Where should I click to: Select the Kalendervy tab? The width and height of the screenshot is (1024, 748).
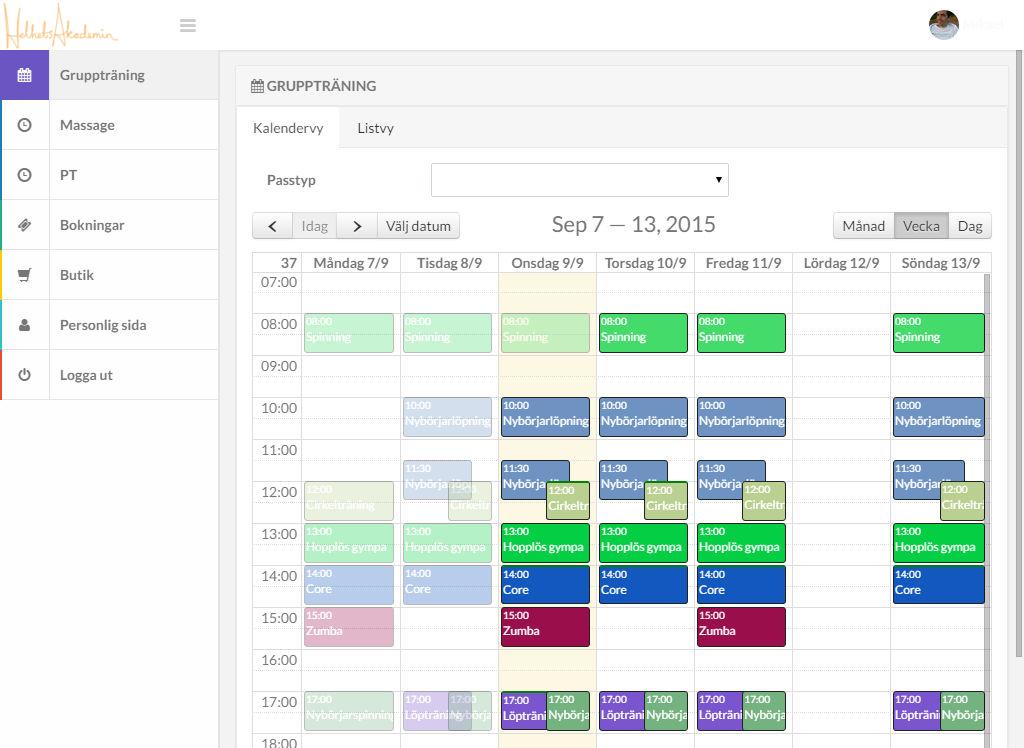click(288, 128)
